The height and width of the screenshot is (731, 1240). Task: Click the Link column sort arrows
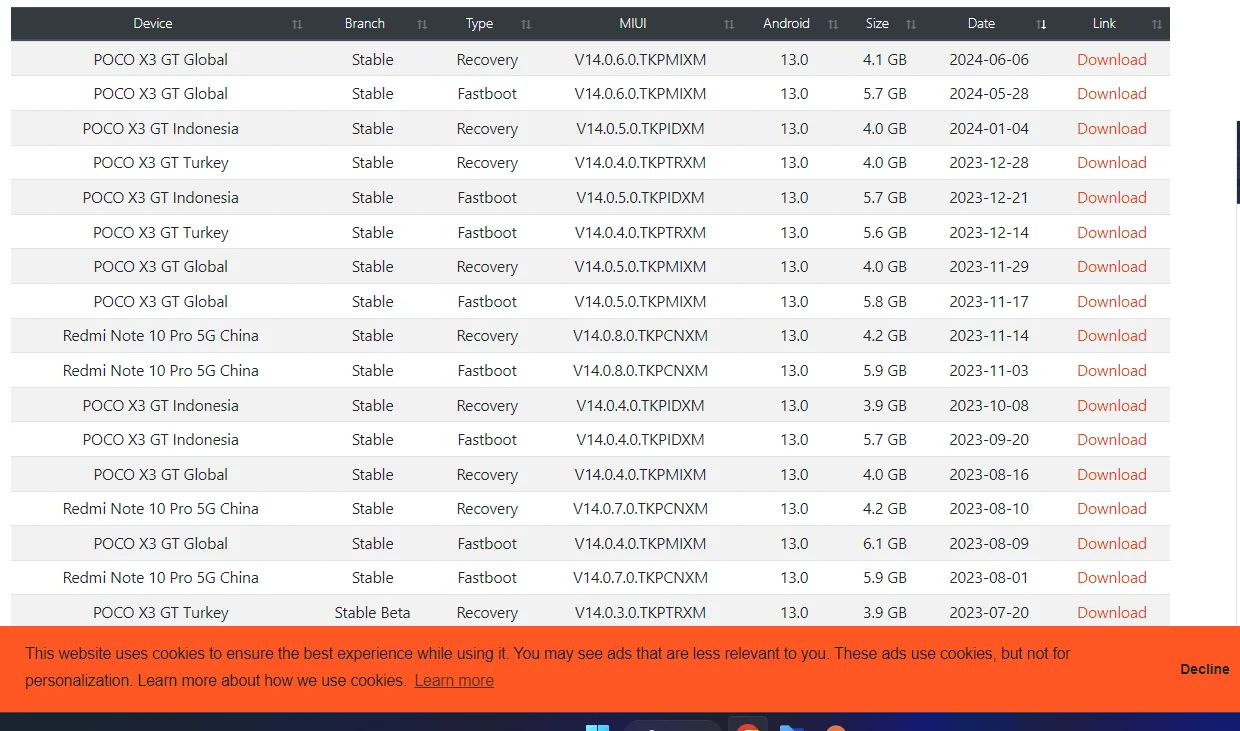click(1157, 24)
